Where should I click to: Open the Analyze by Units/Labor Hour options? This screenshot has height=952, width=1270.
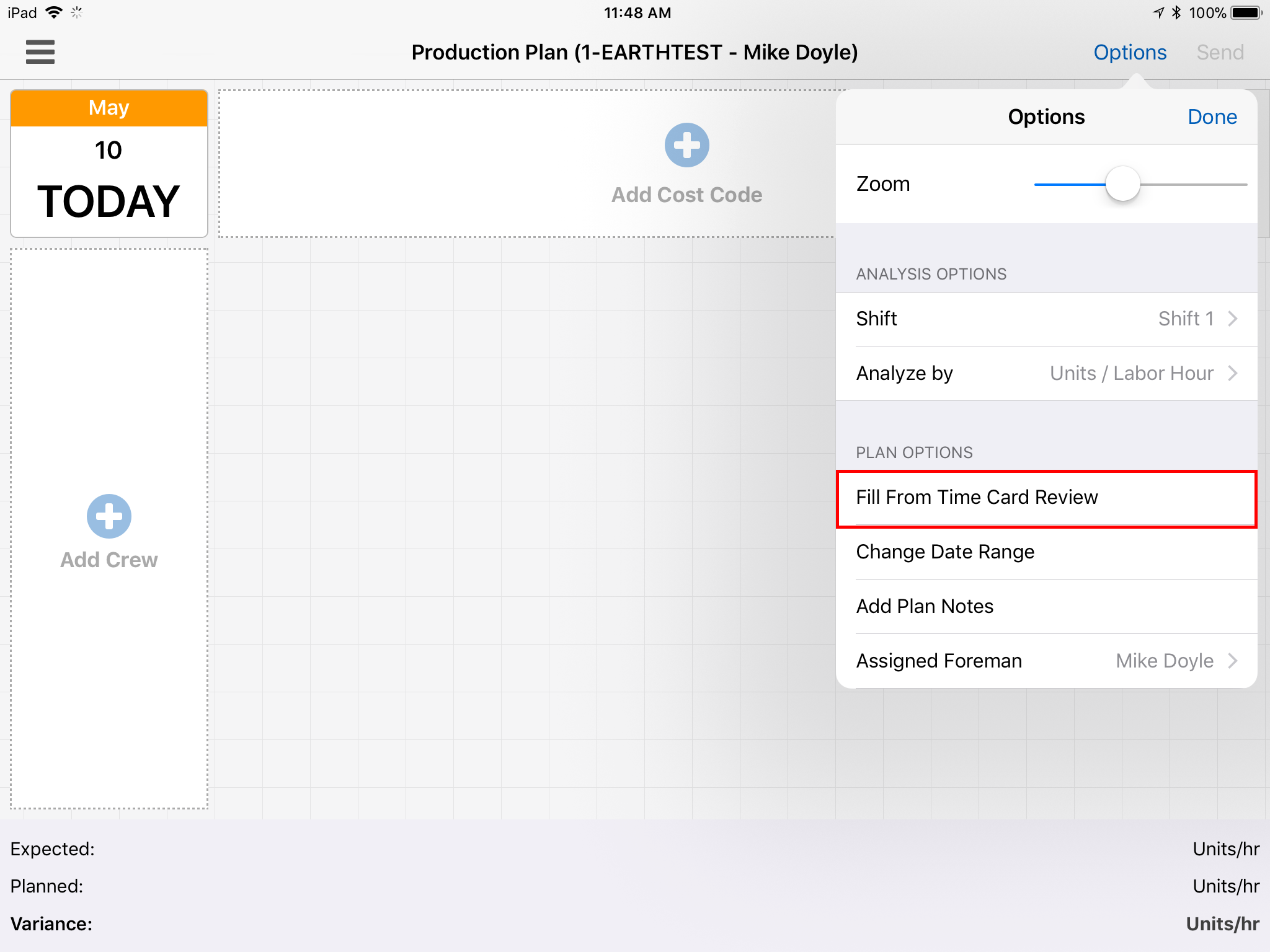tap(1054, 373)
